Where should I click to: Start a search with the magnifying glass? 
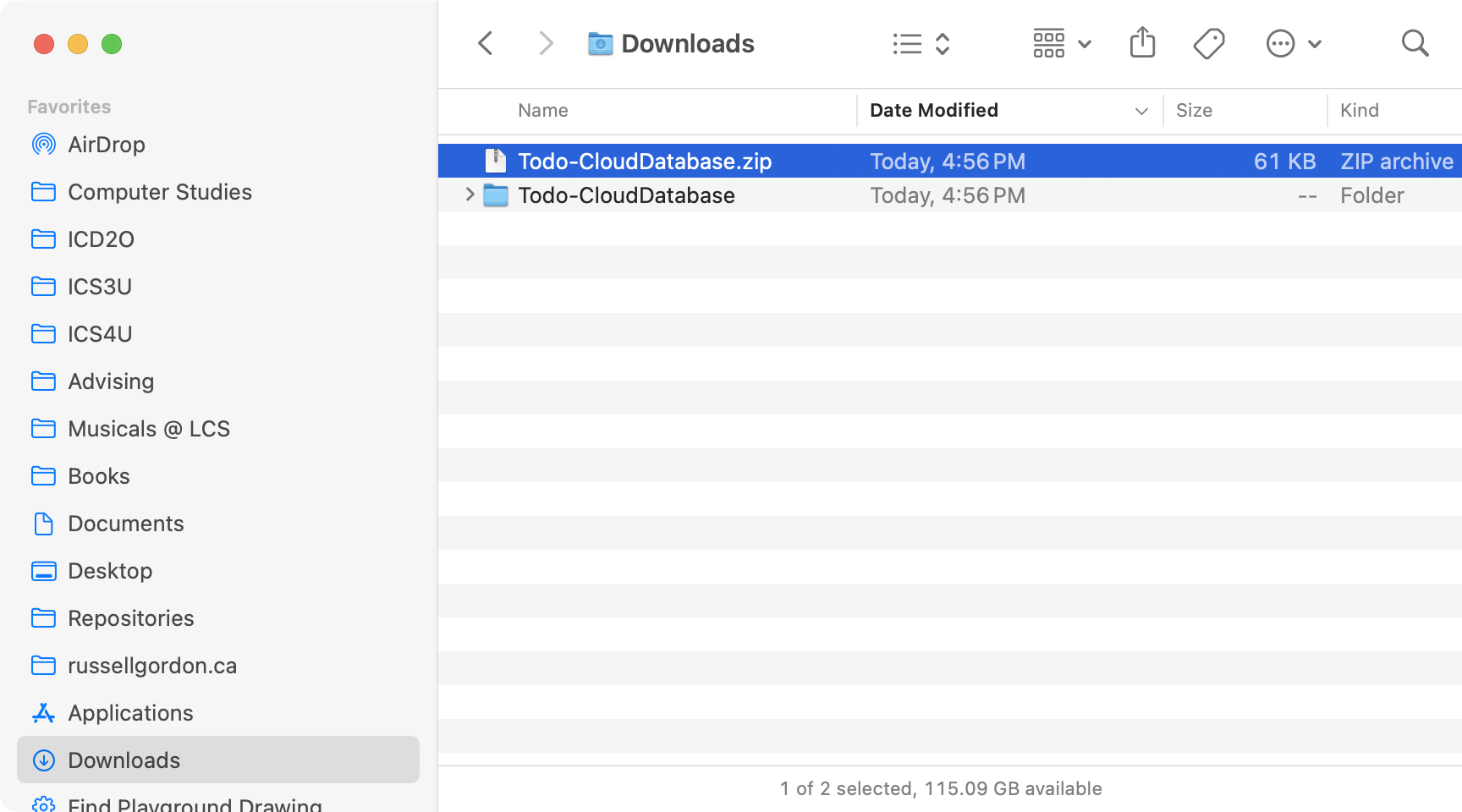click(1415, 43)
